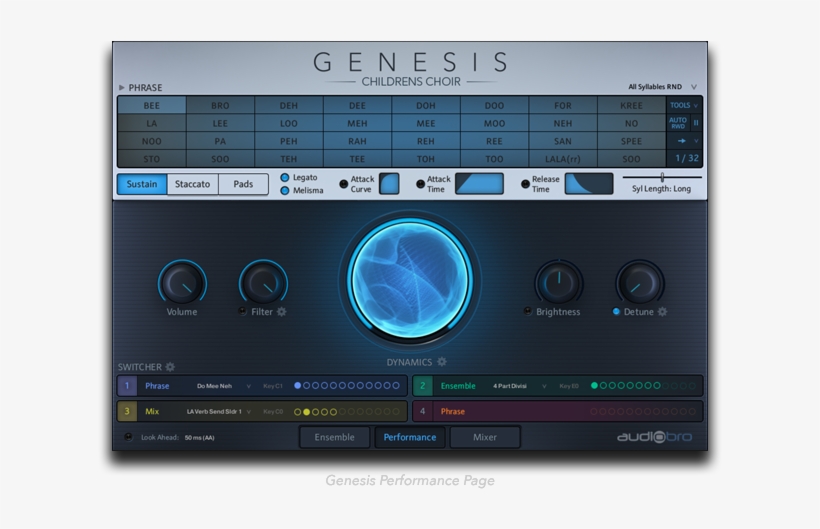Enable the Attack Curve toggle
820x529 pixels.
344,184
